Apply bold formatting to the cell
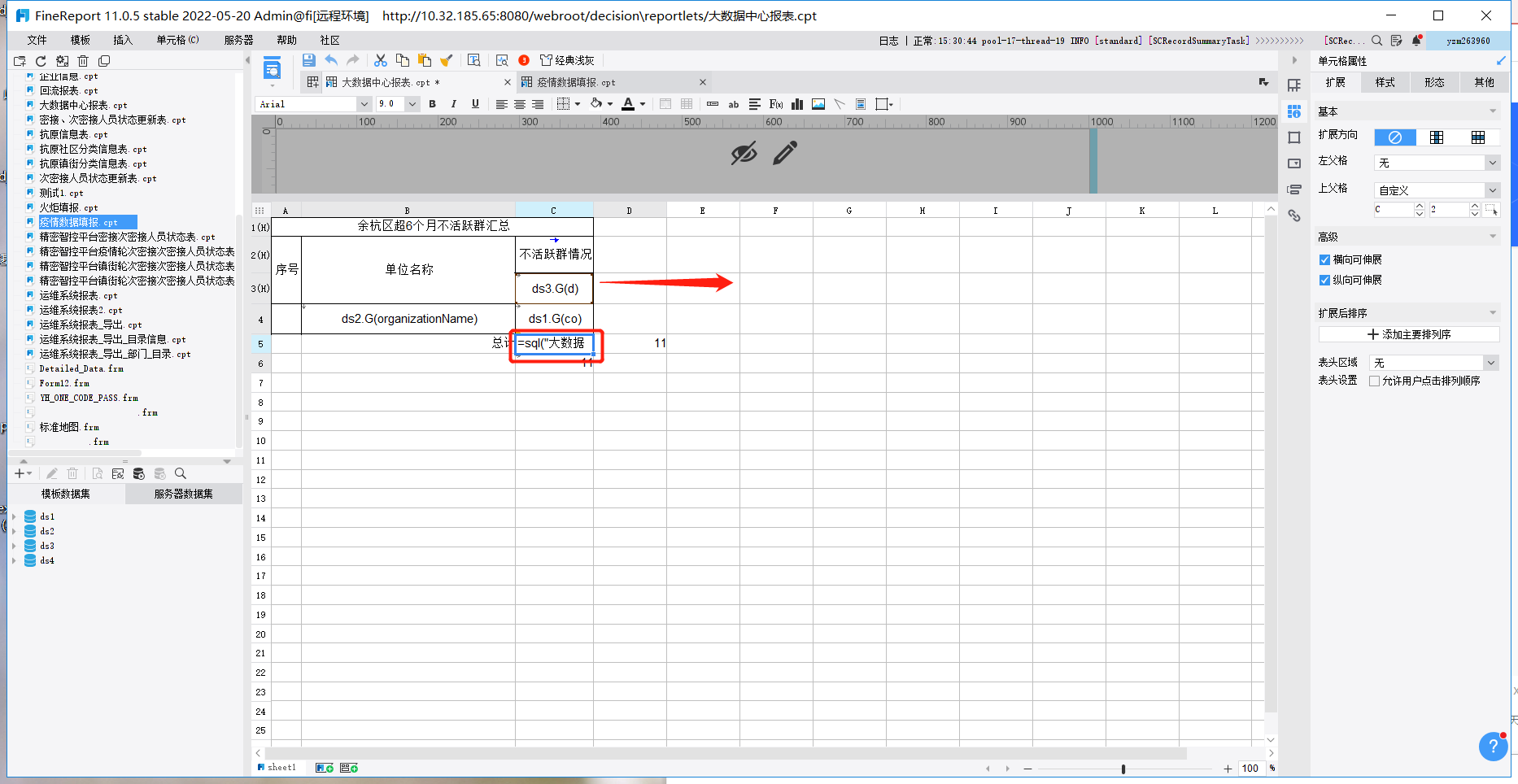 (432, 104)
